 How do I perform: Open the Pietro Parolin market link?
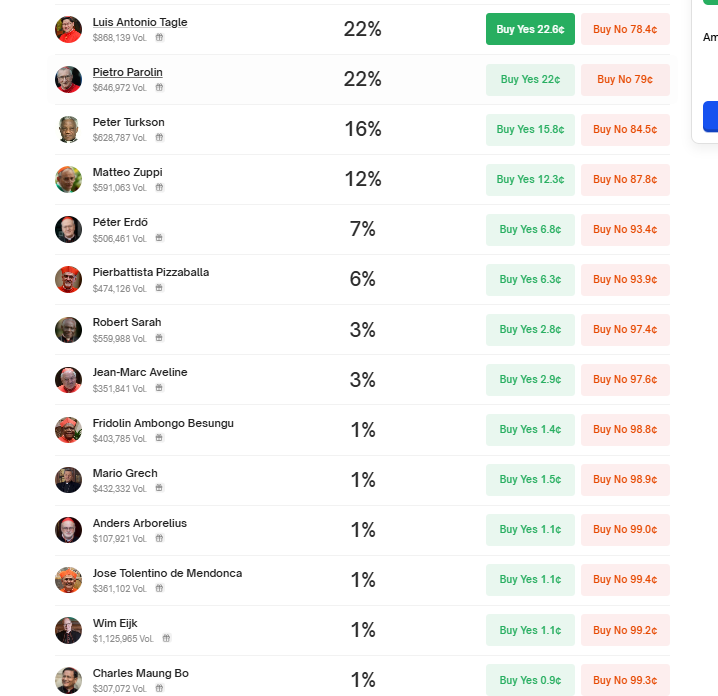(127, 72)
